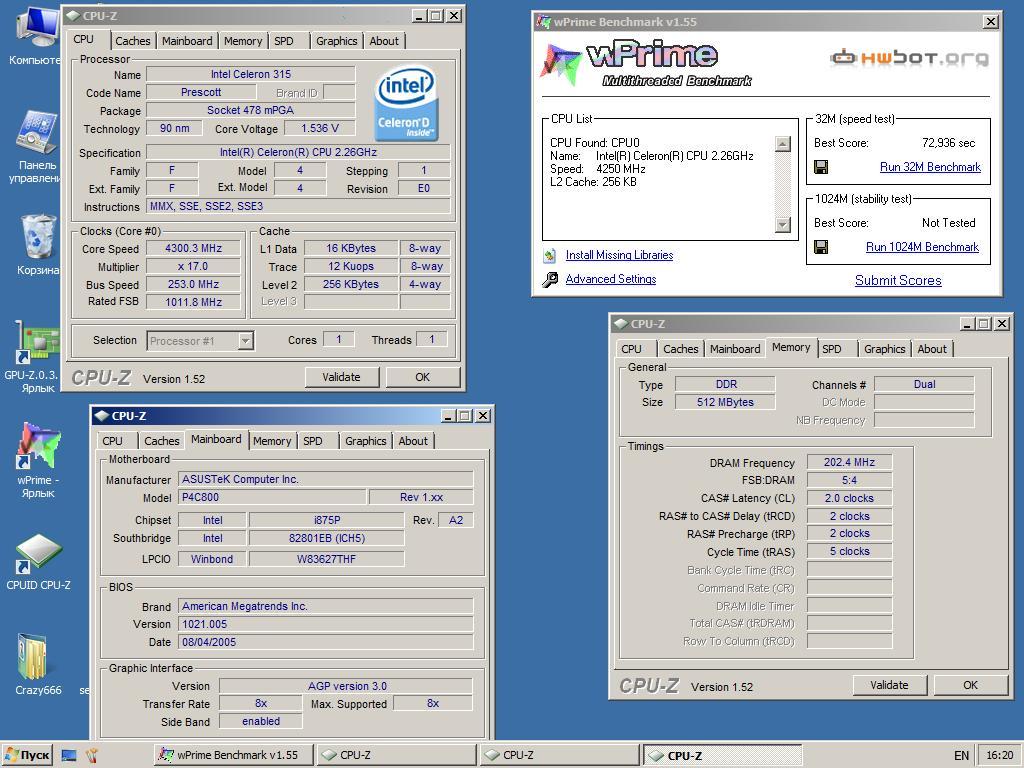Viewport: 1024px width, 768px height.
Task: Click Validate in Memory CPU-Z window
Action: pyautogui.click(x=889, y=685)
